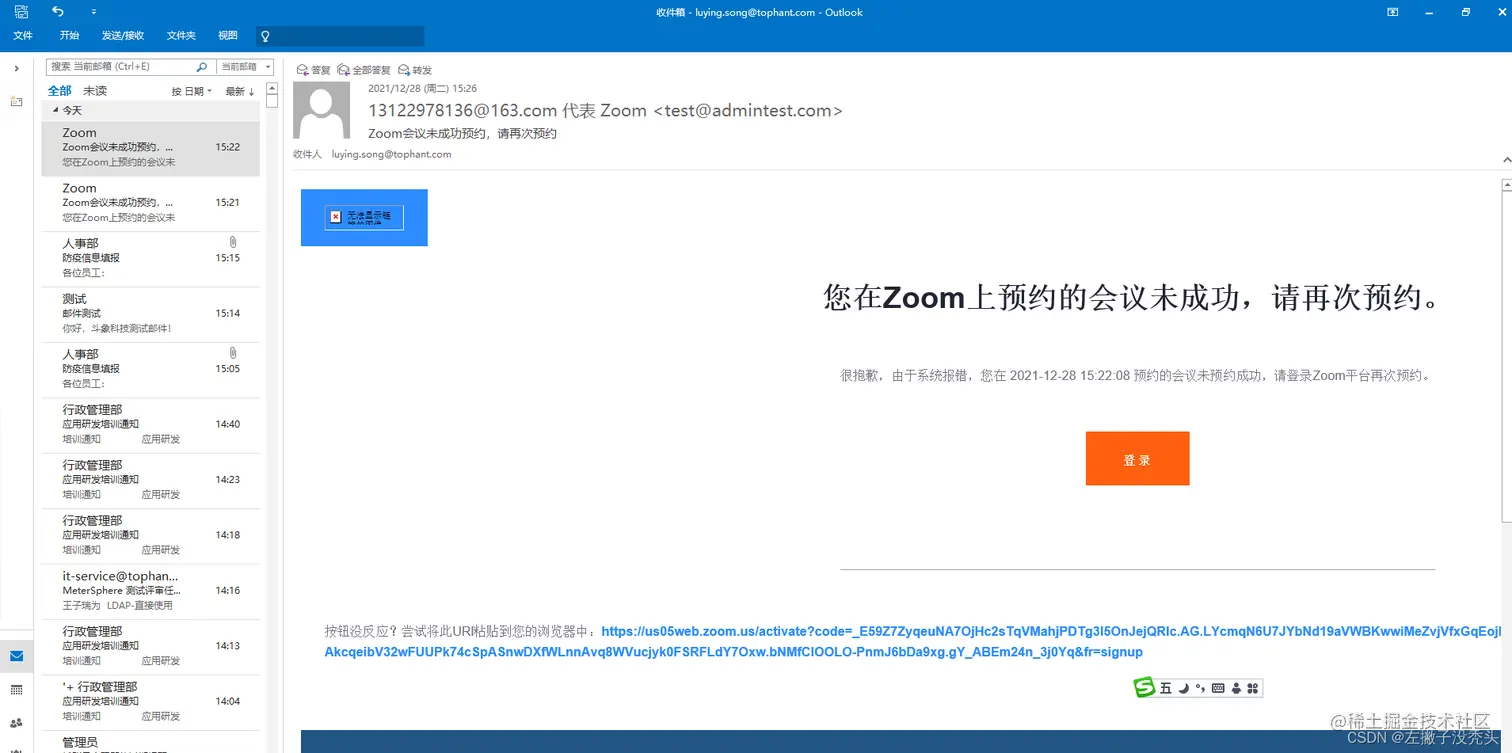Screen dimensions: 1512x753
Task: Click the search mailbox input field
Action: 120,66
